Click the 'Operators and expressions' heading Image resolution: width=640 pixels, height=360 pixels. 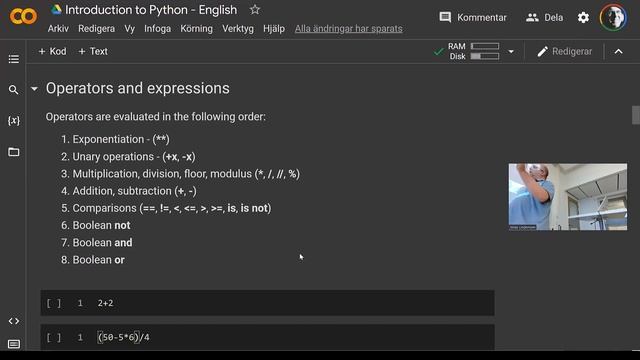click(x=138, y=88)
